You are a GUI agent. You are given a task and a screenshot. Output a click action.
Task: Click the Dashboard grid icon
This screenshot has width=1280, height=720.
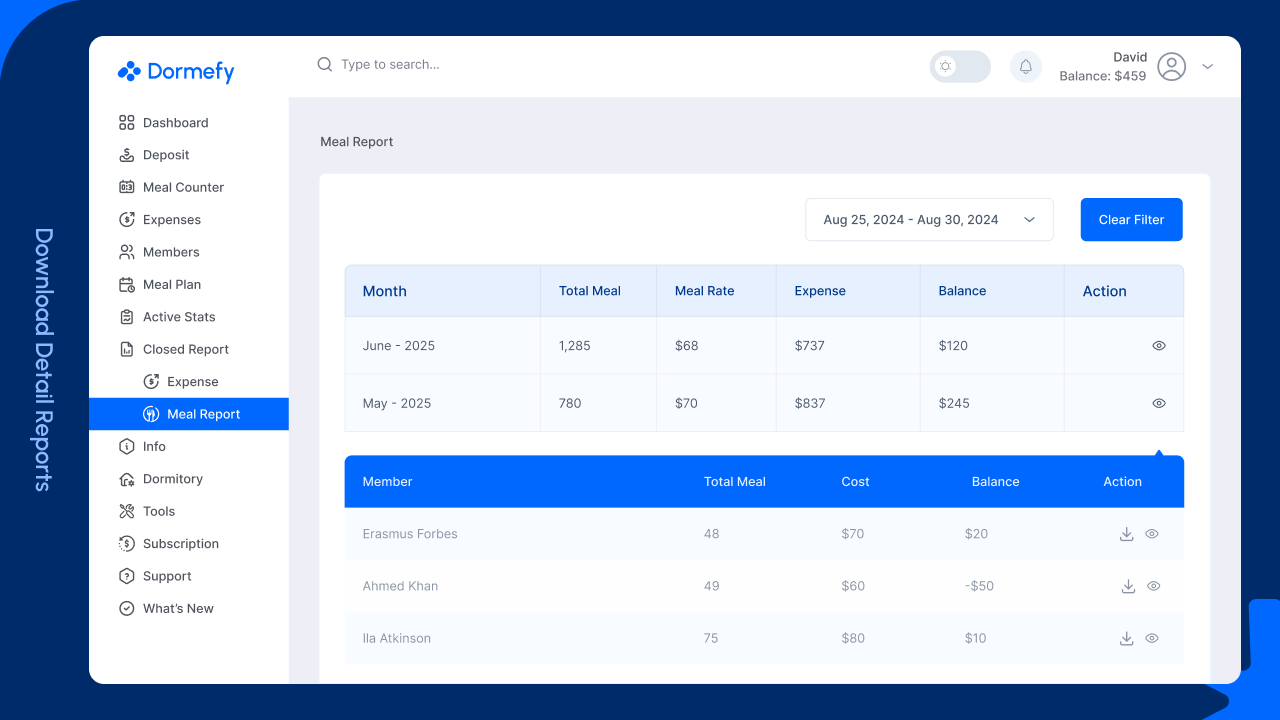point(126,123)
